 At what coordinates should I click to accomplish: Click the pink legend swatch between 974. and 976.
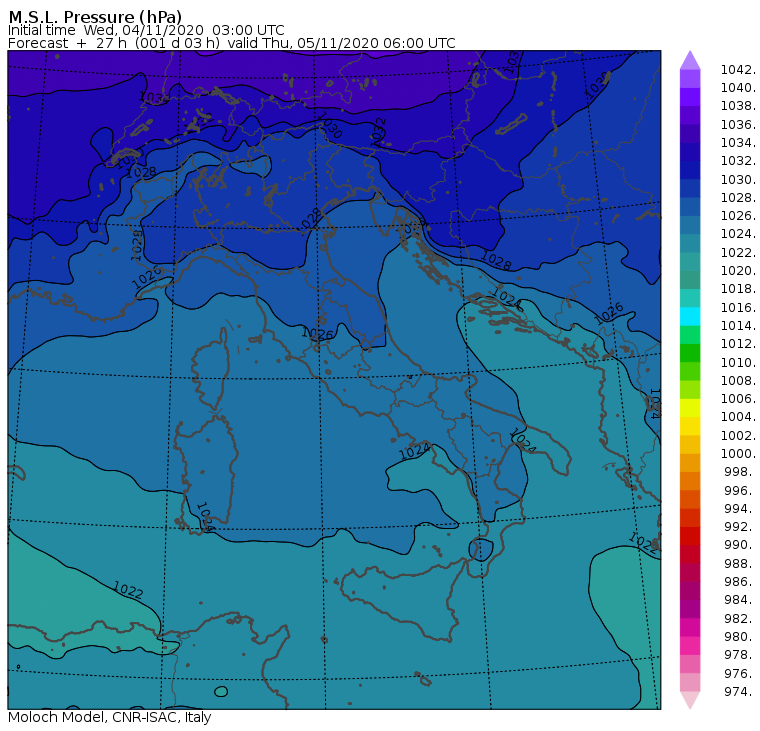690,682
